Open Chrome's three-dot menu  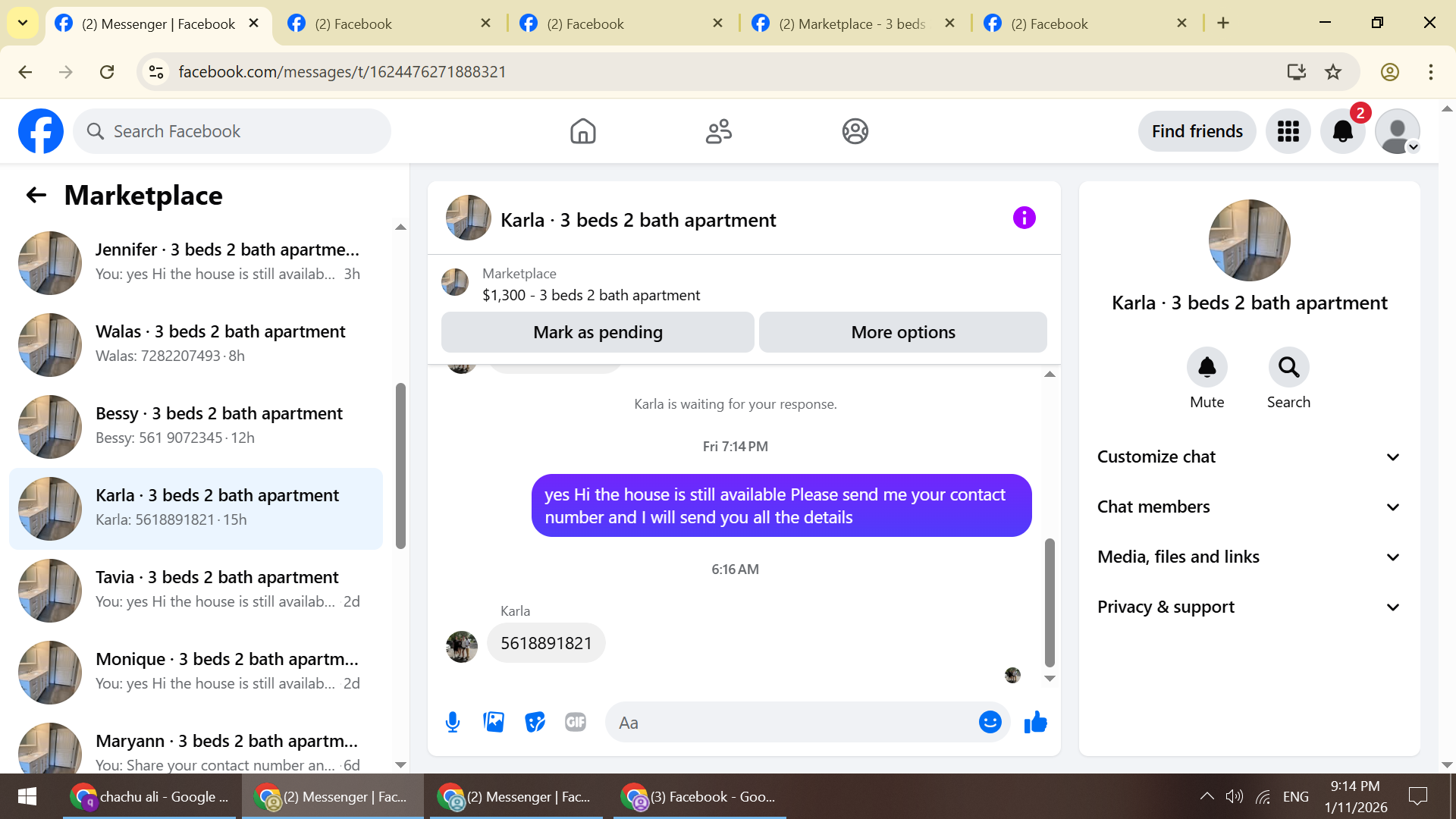[x=1430, y=72]
